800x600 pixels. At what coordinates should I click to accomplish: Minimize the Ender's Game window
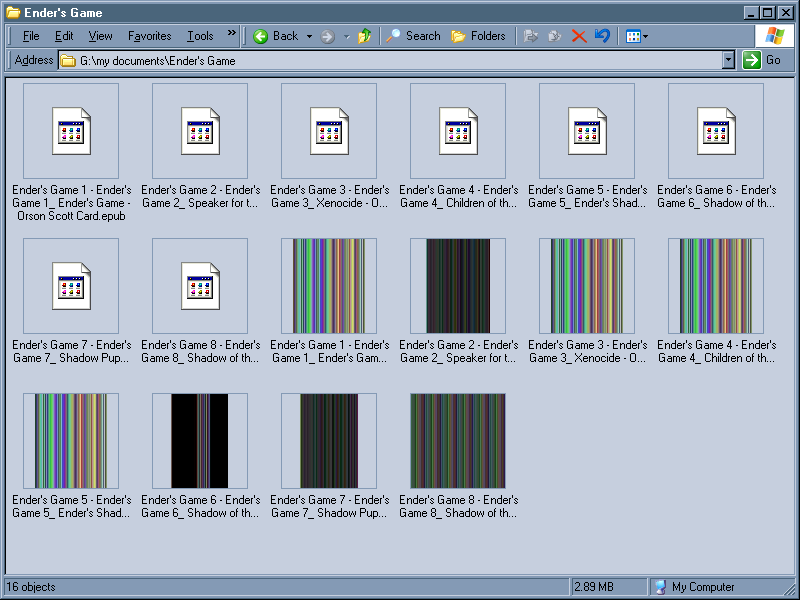751,12
